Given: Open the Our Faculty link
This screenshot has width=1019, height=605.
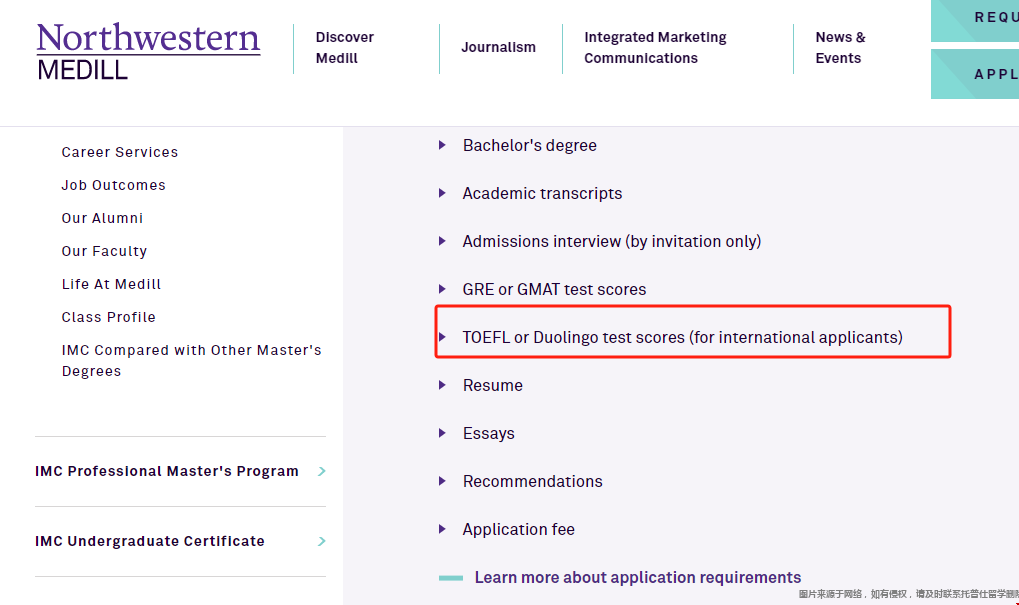Looking at the screenshot, I should click(104, 251).
